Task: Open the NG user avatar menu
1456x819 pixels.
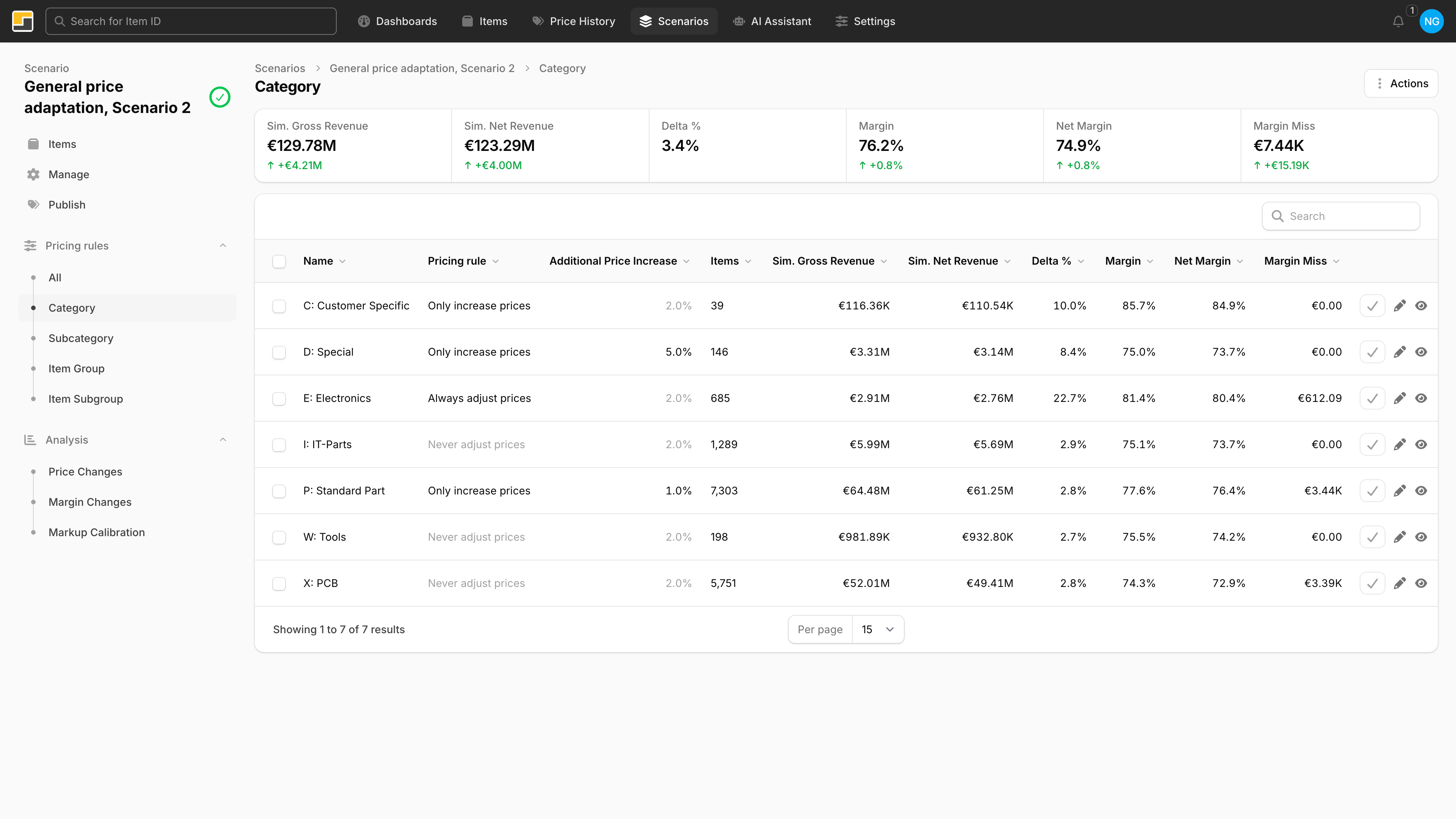Action: pos(1431,22)
